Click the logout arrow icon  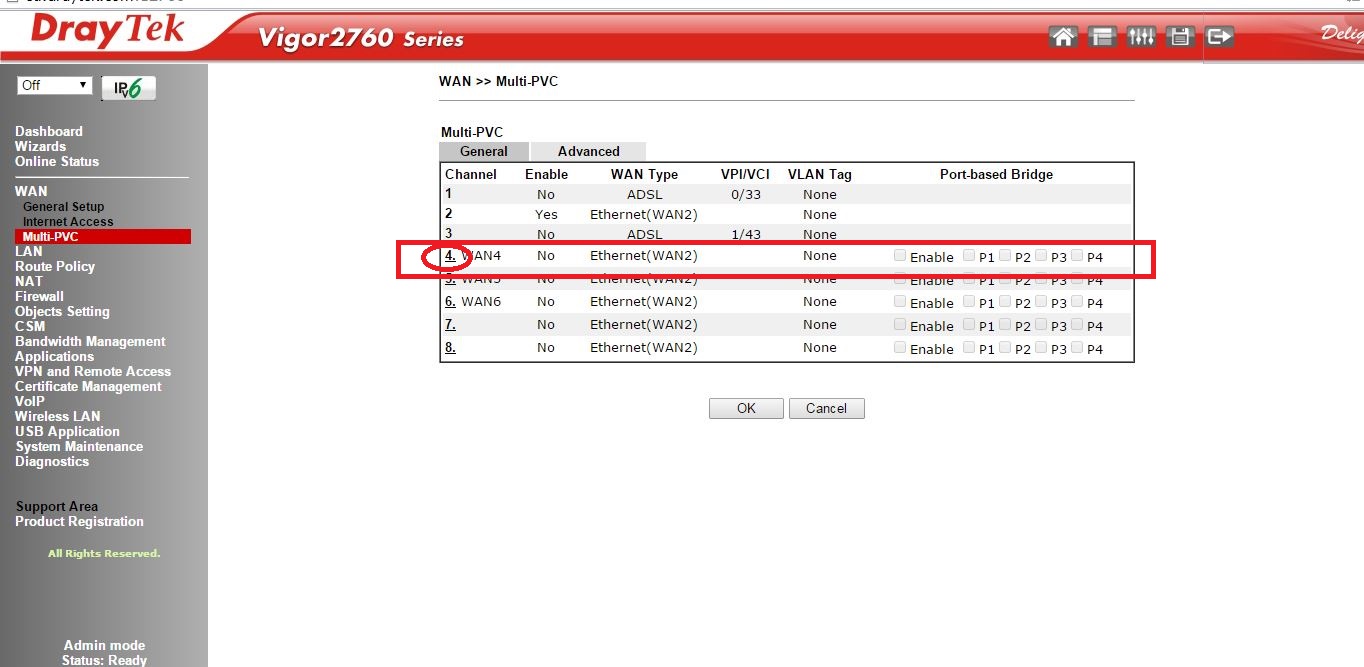tap(1219, 37)
